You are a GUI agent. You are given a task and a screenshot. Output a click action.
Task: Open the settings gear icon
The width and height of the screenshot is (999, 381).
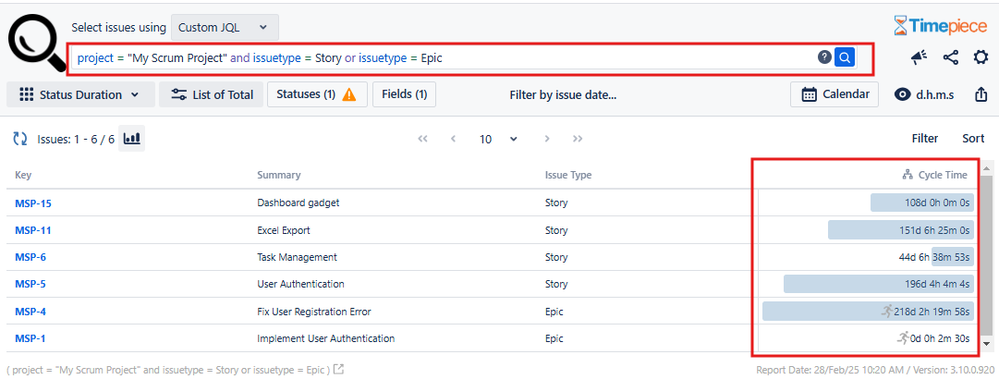click(x=980, y=58)
